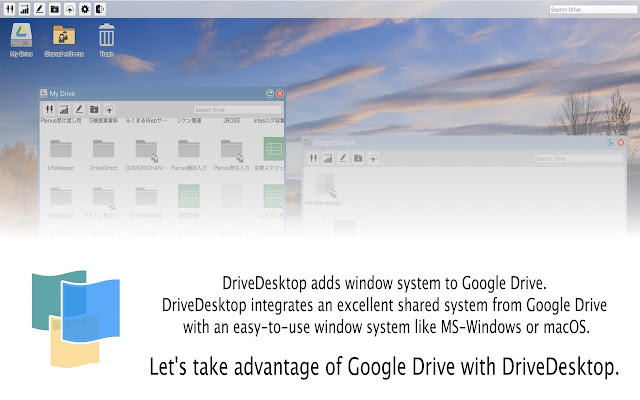Screen dimensions: 640x400
Task: Select the DriveDirect folder in My Drive
Action: [x=103, y=154]
